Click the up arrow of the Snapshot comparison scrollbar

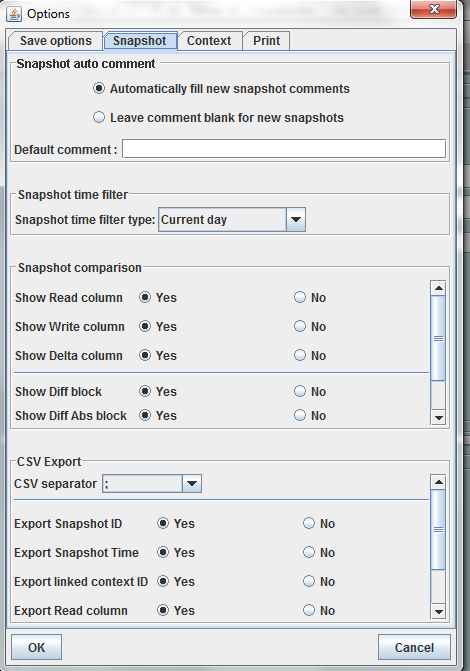(x=438, y=288)
